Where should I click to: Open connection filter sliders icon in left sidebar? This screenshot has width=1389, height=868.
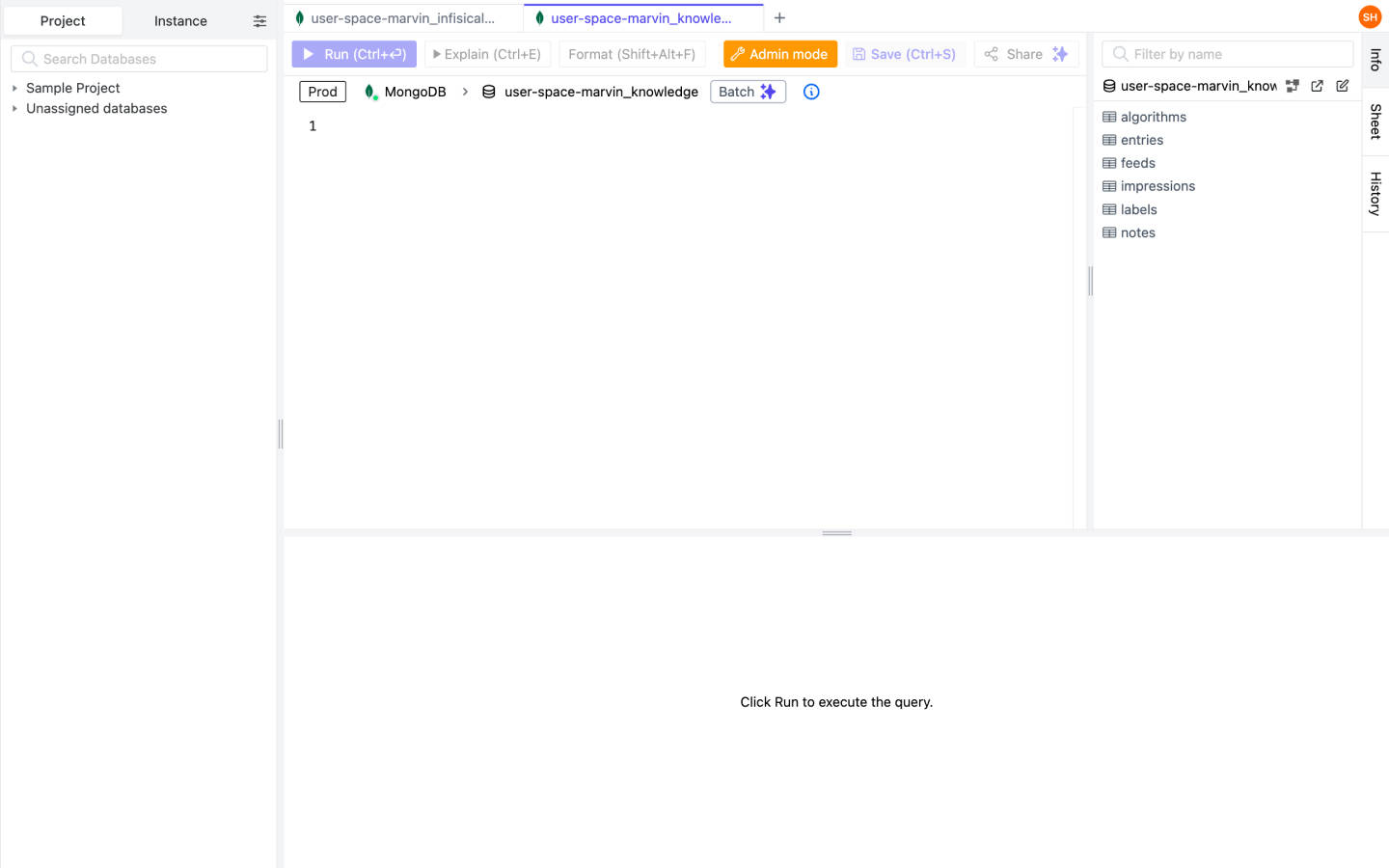pyautogui.click(x=259, y=20)
